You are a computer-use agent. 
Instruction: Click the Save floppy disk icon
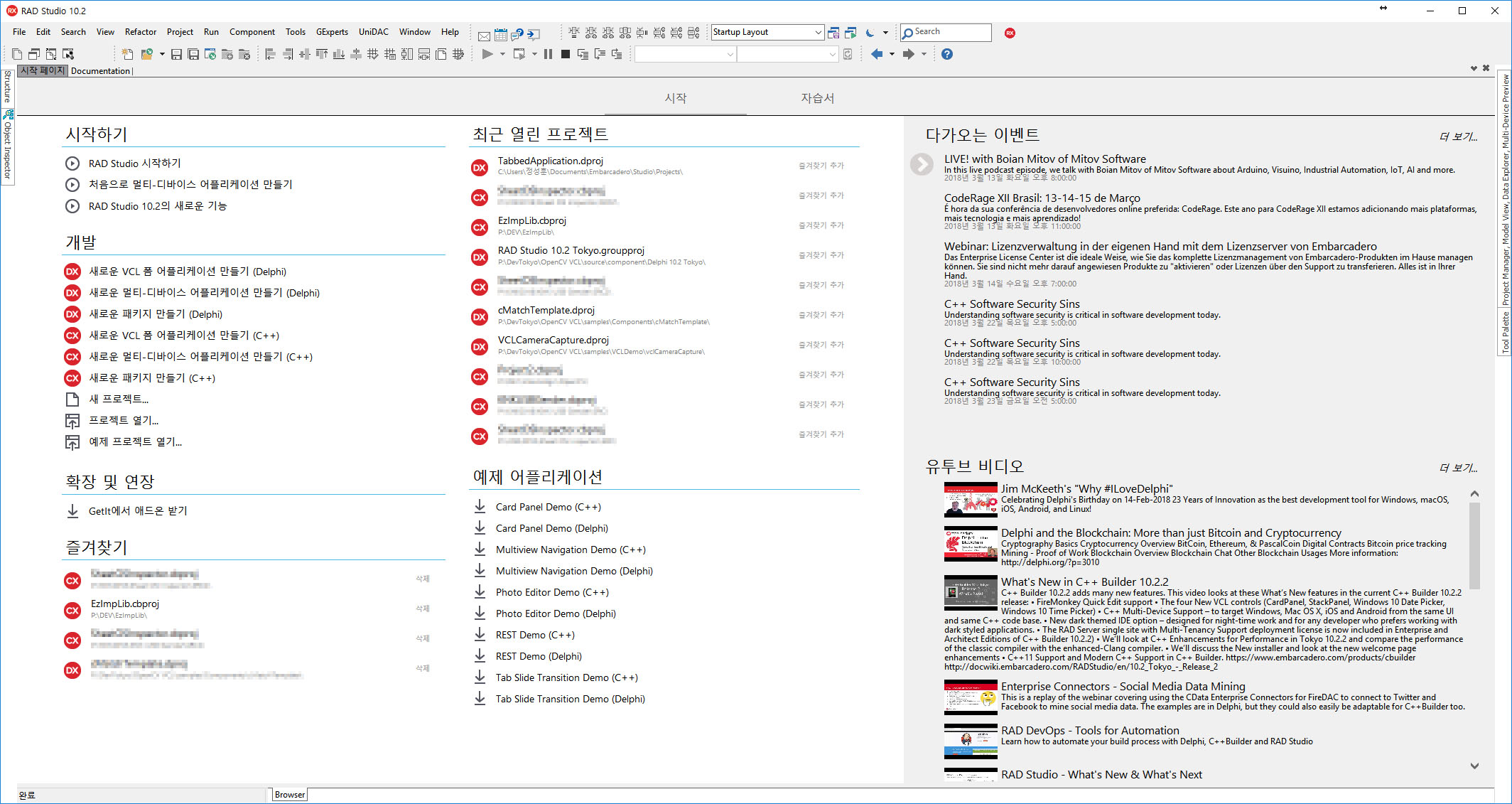(x=176, y=54)
